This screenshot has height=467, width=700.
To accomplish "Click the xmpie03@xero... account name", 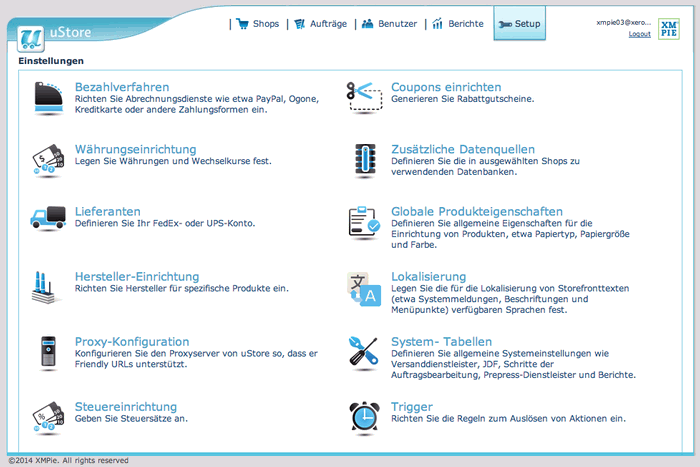I will tap(624, 22).
